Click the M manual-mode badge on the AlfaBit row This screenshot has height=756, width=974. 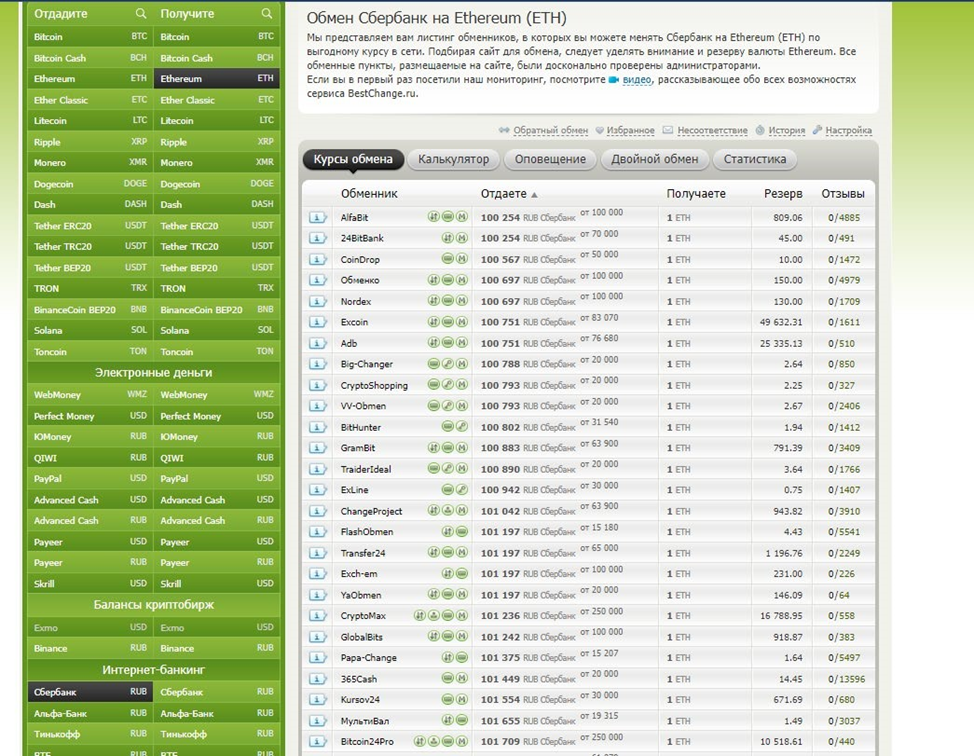[x=462, y=217]
